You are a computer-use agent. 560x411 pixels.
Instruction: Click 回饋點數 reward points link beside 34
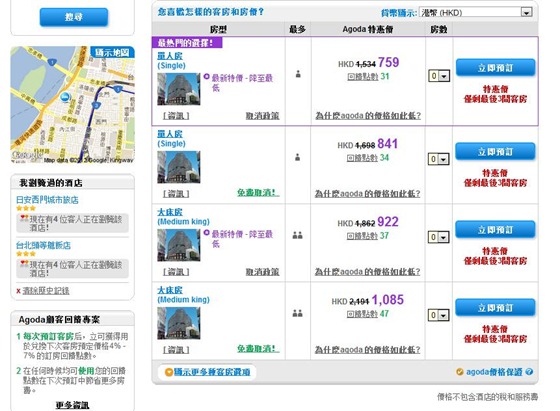pos(362,158)
